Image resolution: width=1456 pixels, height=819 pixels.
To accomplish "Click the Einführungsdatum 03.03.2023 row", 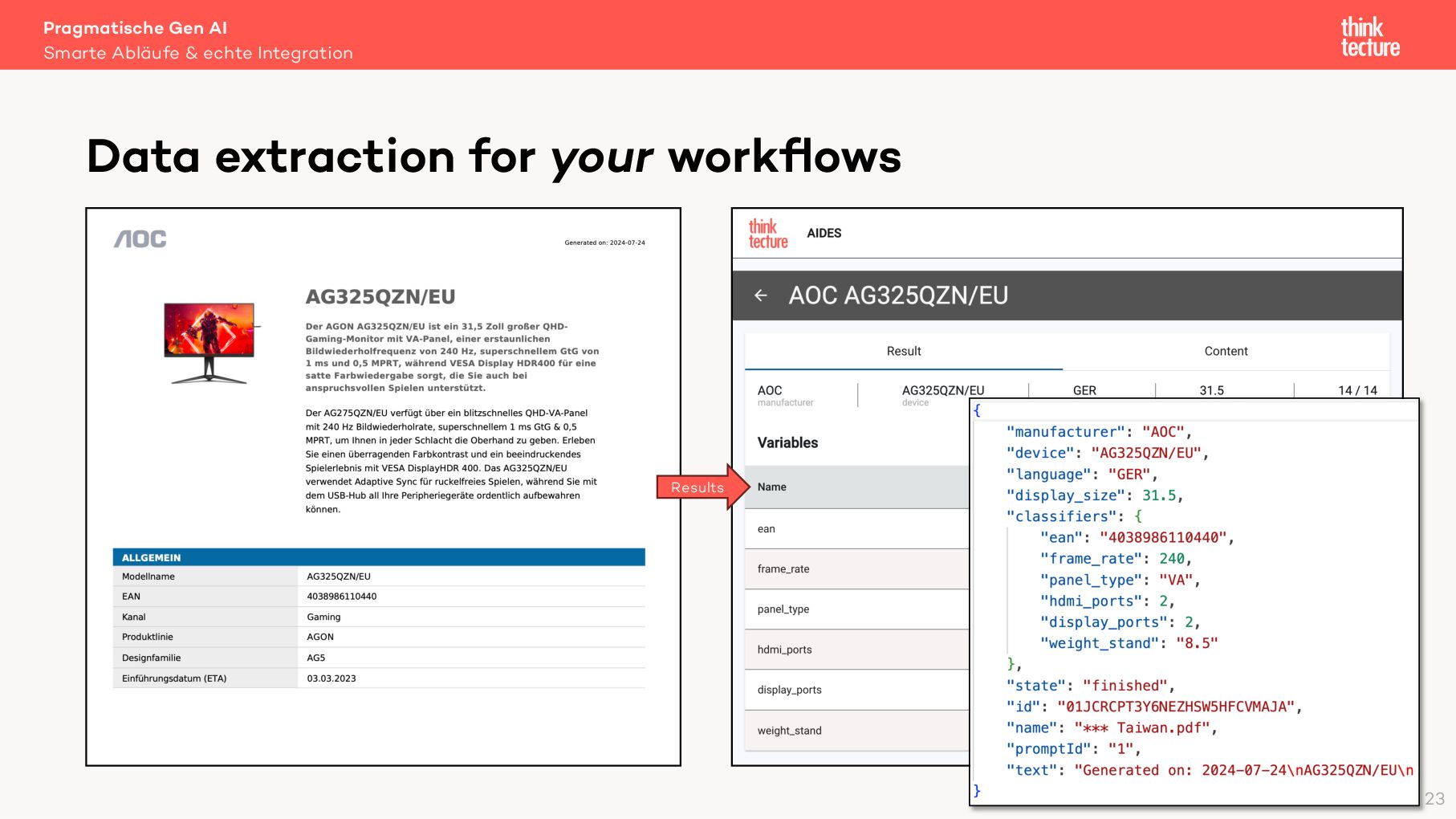I will tap(379, 678).
